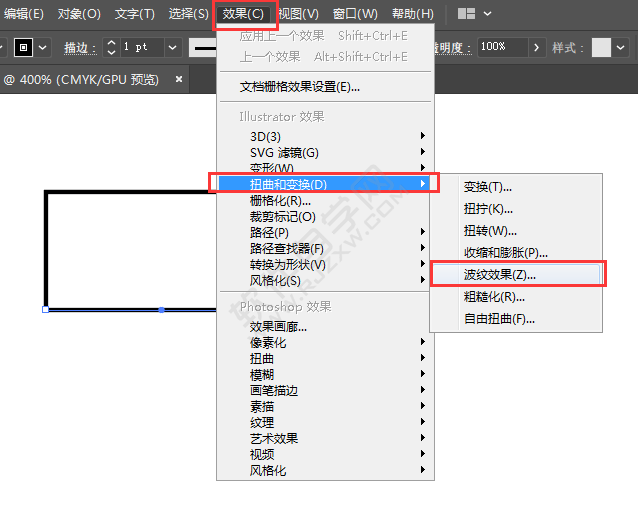Viewport: 638px width, 510px height.
Task: Open the Photoshop 风格化 submenu
Action: (x=326, y=470)
